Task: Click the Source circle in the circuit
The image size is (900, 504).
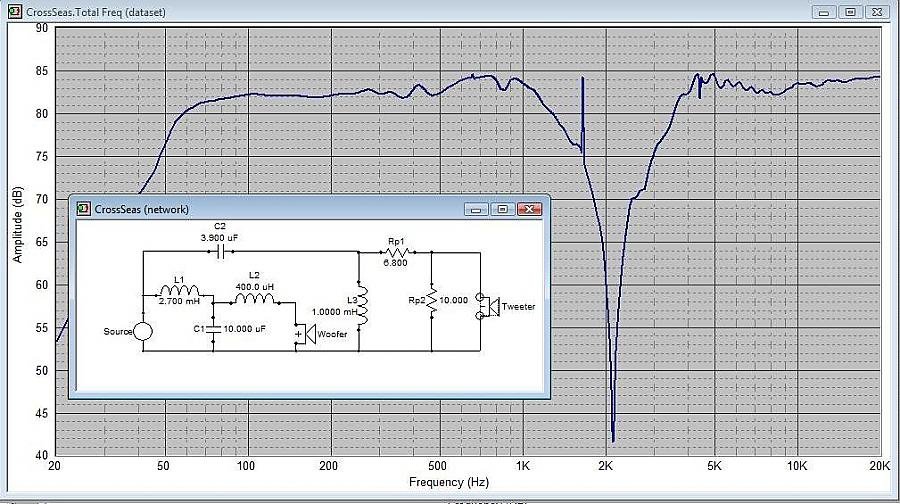Action: coord(142,332)
